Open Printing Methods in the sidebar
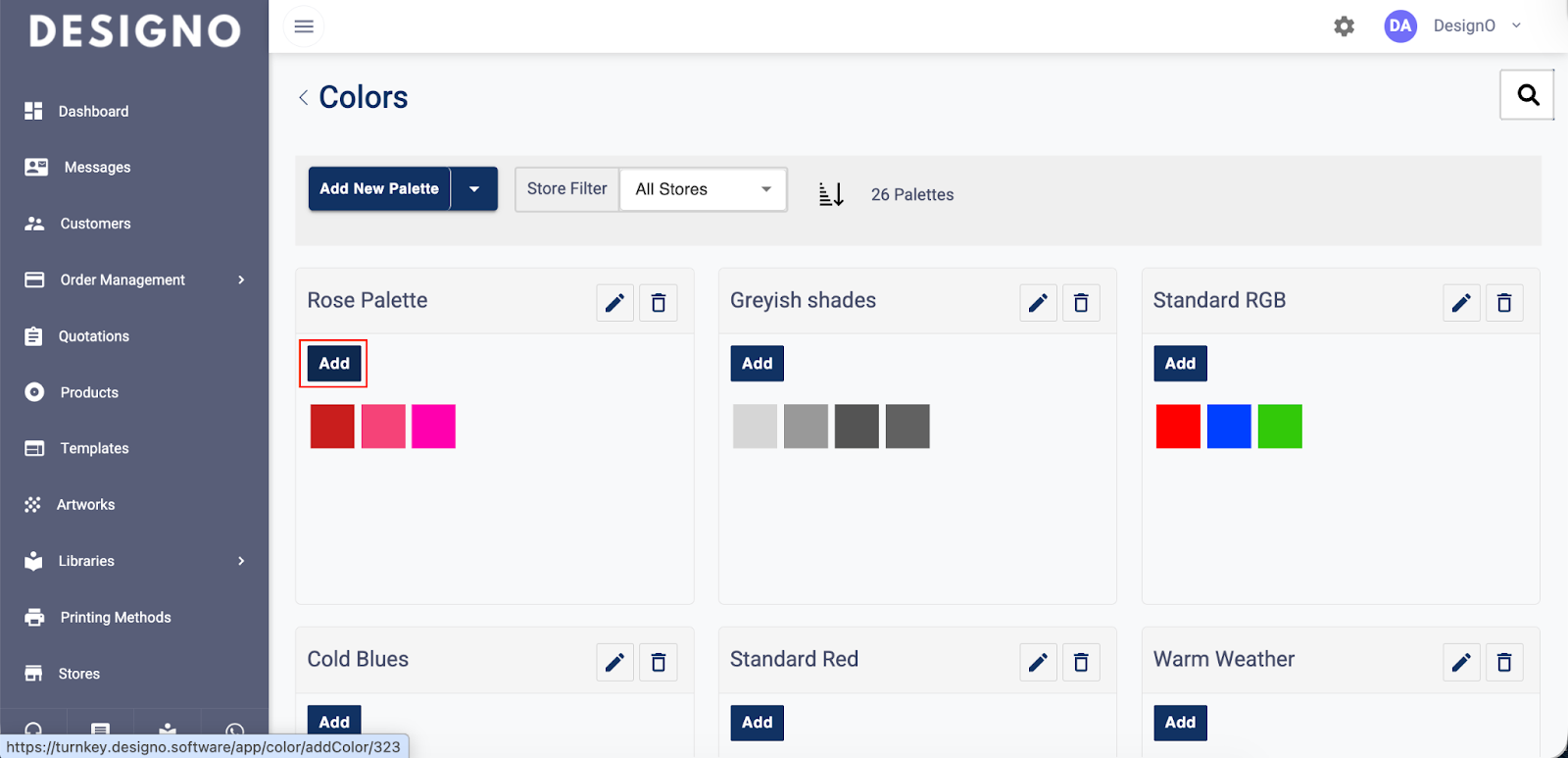This screenshot has width=1568, height=758. pos(116,618)
